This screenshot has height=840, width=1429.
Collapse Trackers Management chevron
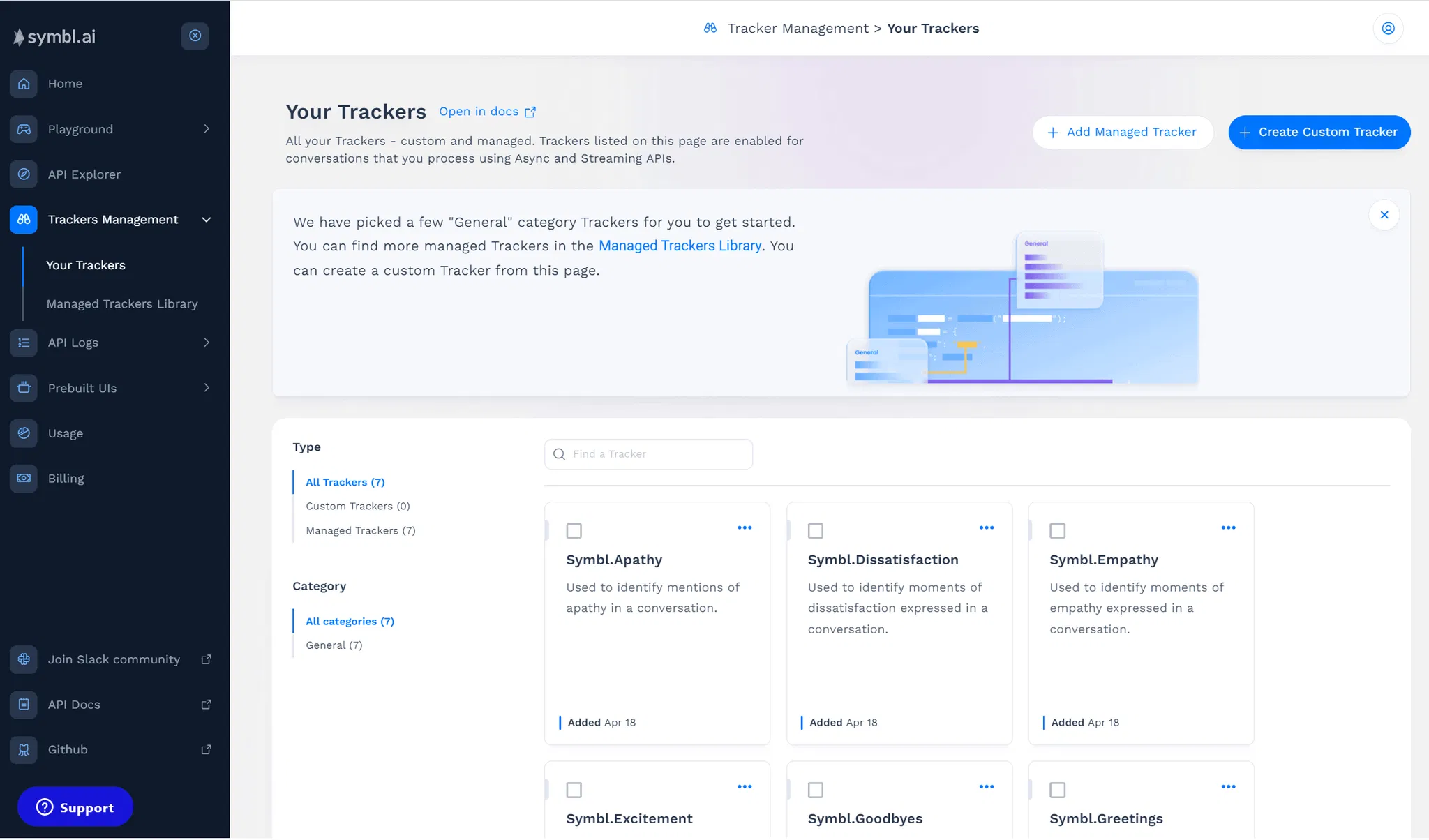coord(207,220)
